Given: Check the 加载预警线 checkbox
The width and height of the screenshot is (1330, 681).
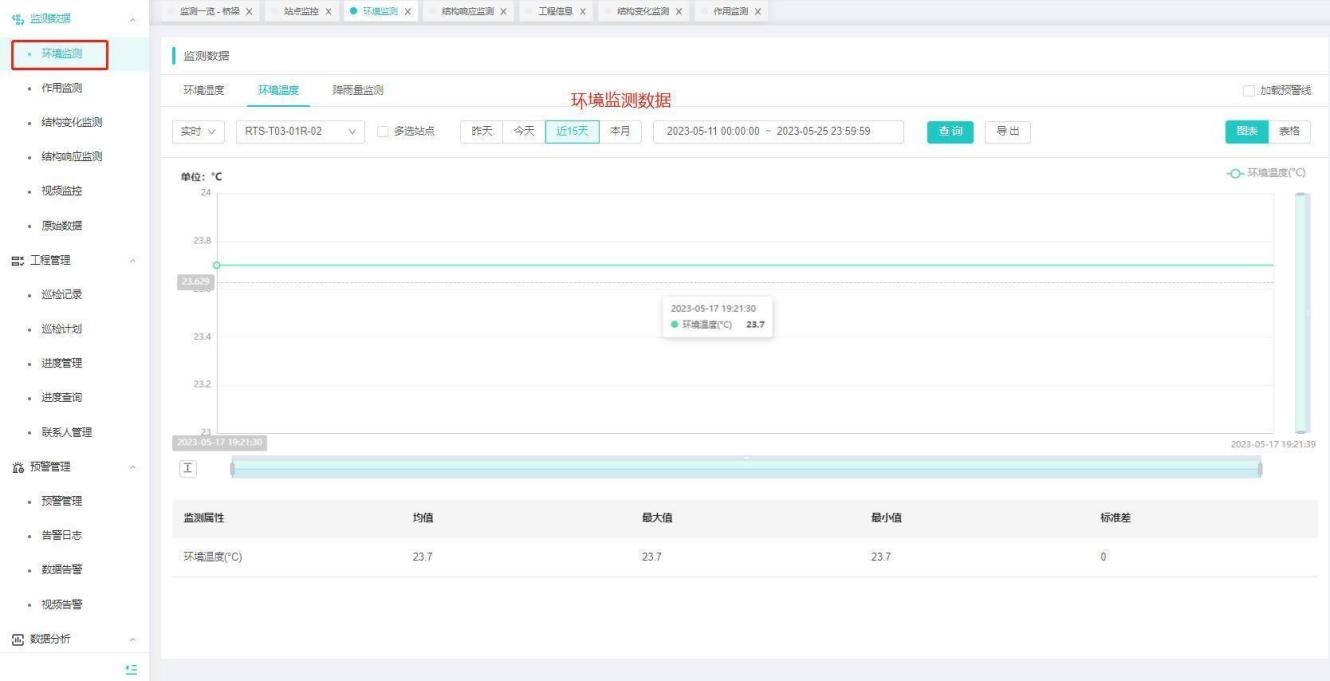Looking at the screenshot, I should coord(1247,91).
